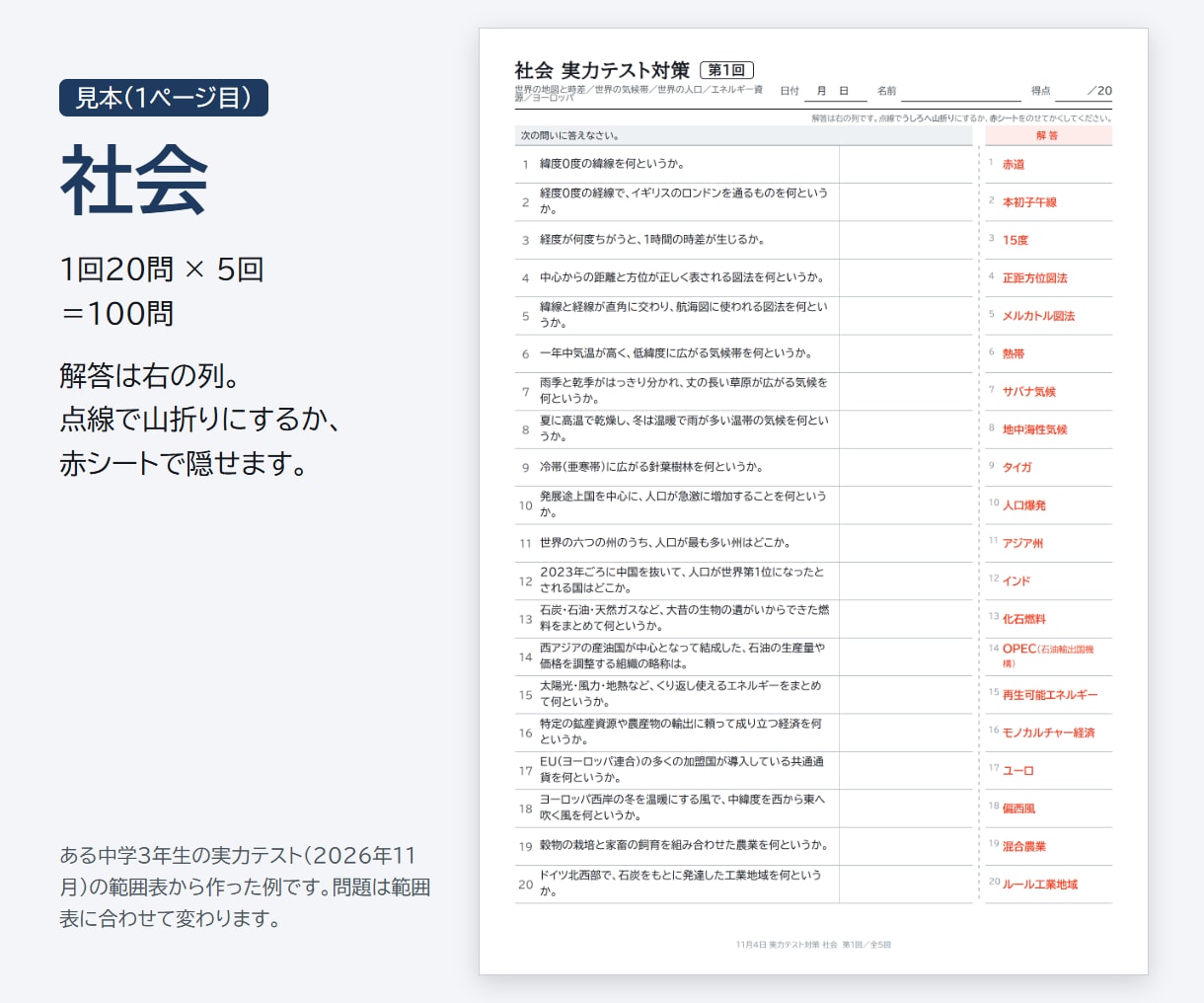
Task: Click the answer 化石燃料
Action: (x=1024, y=619)
